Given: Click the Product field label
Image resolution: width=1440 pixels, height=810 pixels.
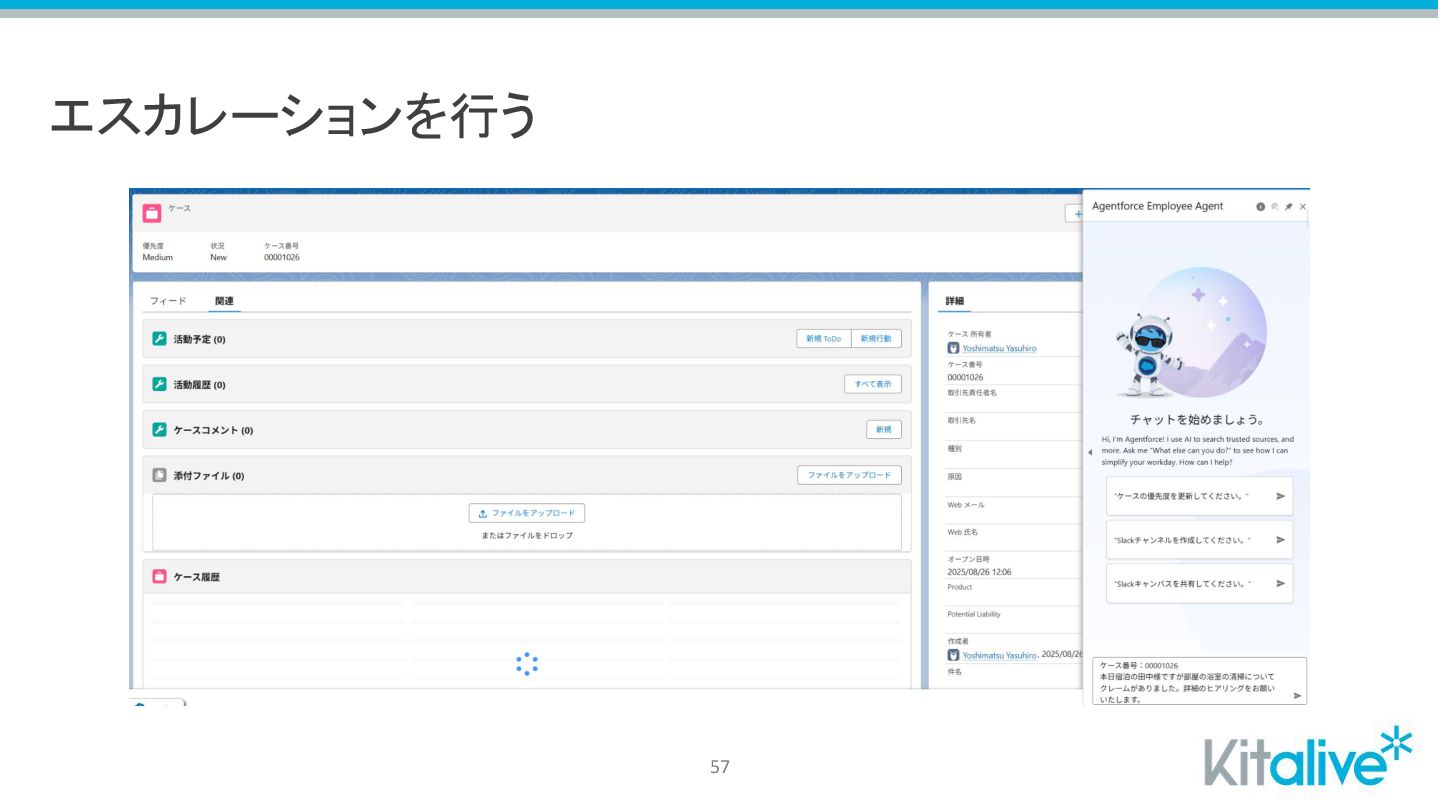Looking at the screenshot, I should coord(960,587).
